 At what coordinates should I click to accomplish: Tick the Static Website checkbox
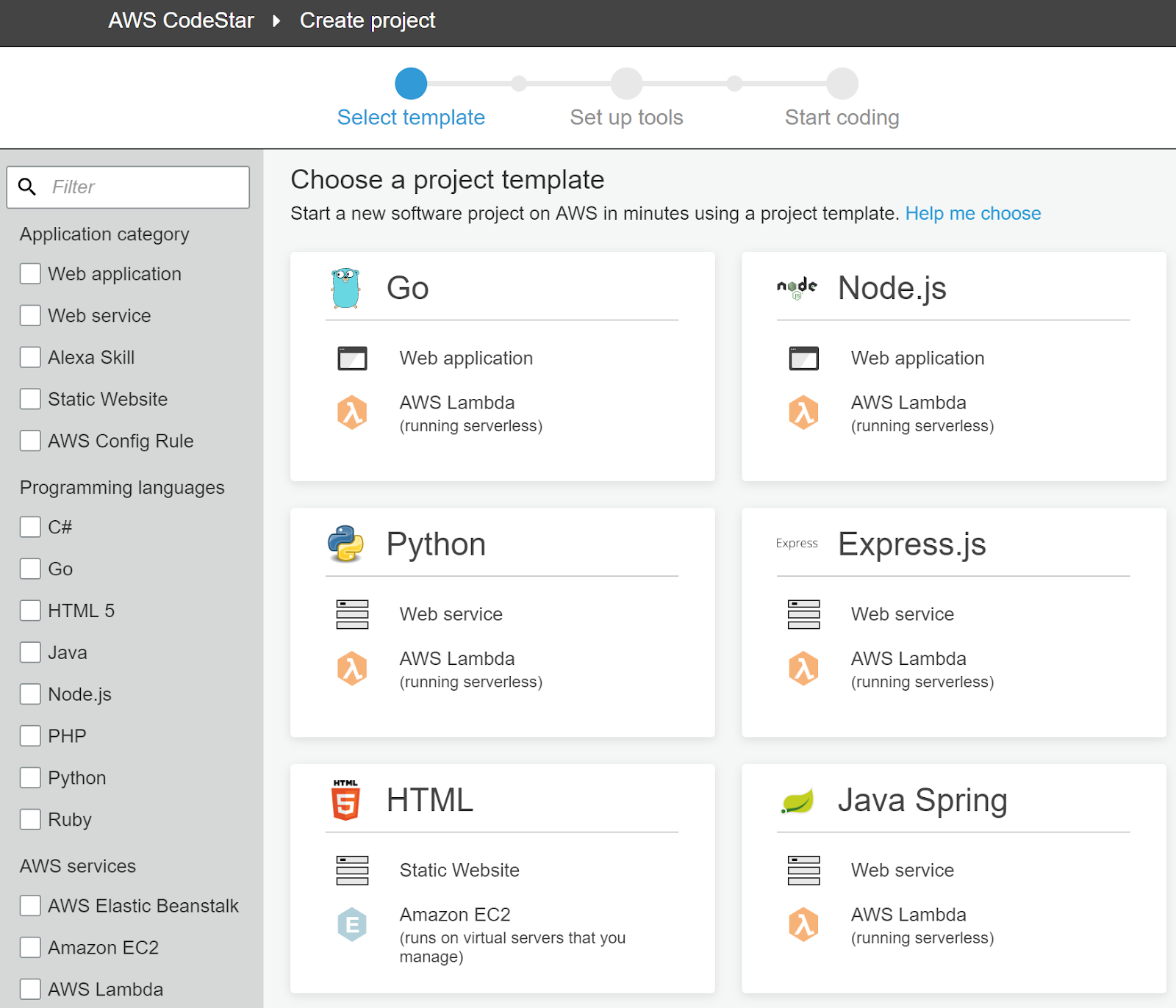(30, 399)
